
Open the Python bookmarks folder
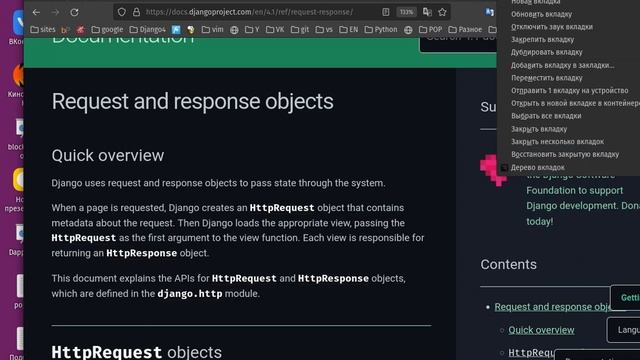coord(381,29)
